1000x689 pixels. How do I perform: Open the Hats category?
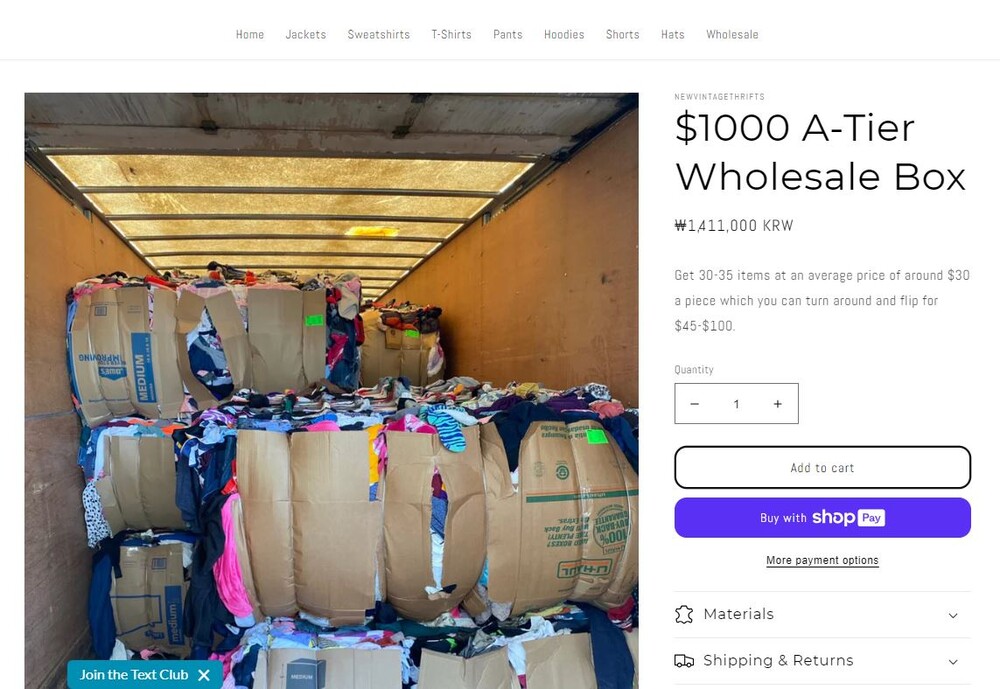[x=673, y=34]
